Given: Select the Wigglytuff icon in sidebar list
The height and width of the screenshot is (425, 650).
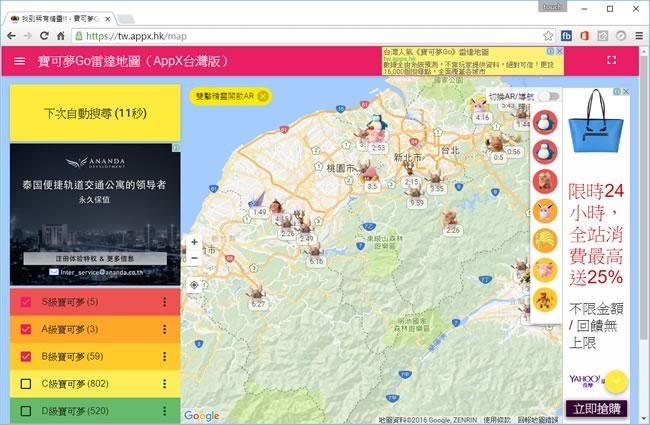Looking at the screenshot, I should [x=545, y=211].
